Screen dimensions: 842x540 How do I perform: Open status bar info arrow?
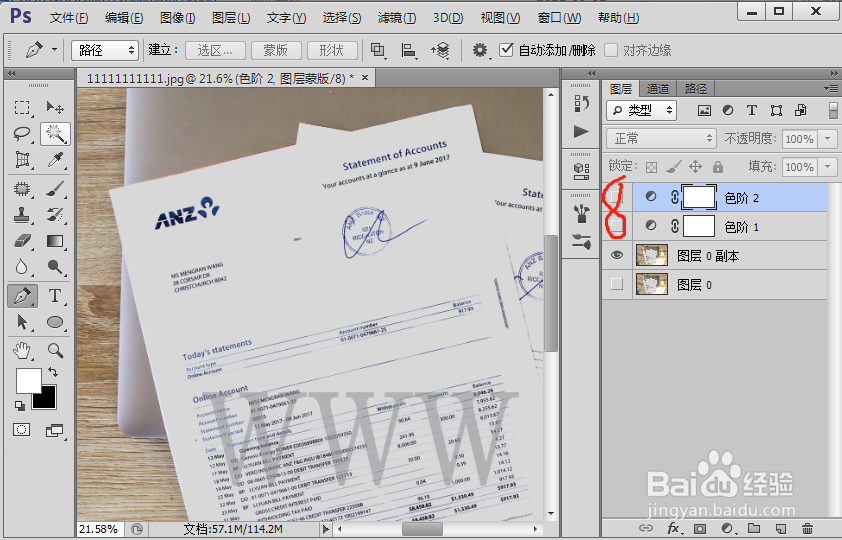click(325, 529)
